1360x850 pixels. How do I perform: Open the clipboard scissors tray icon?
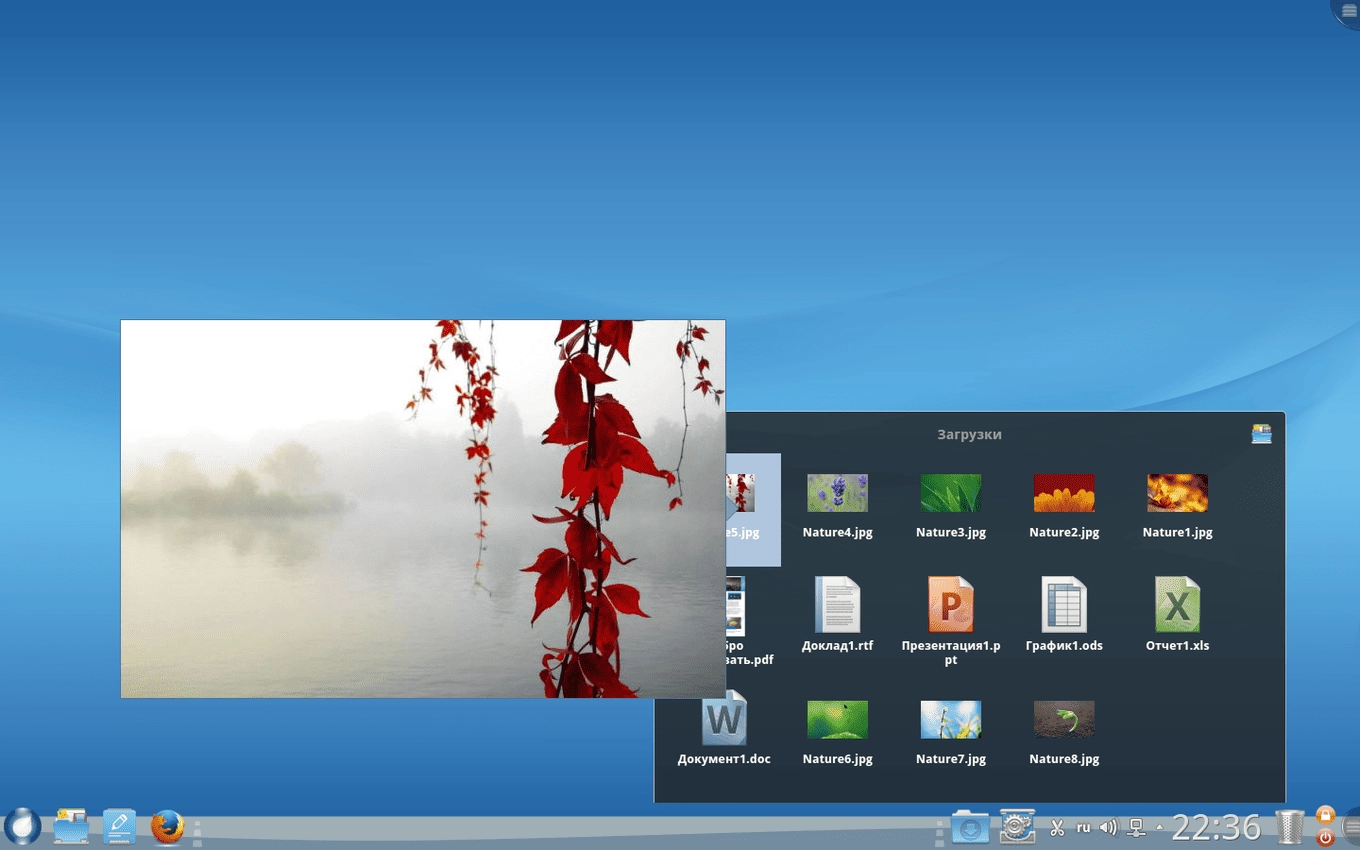(1057, 828)
